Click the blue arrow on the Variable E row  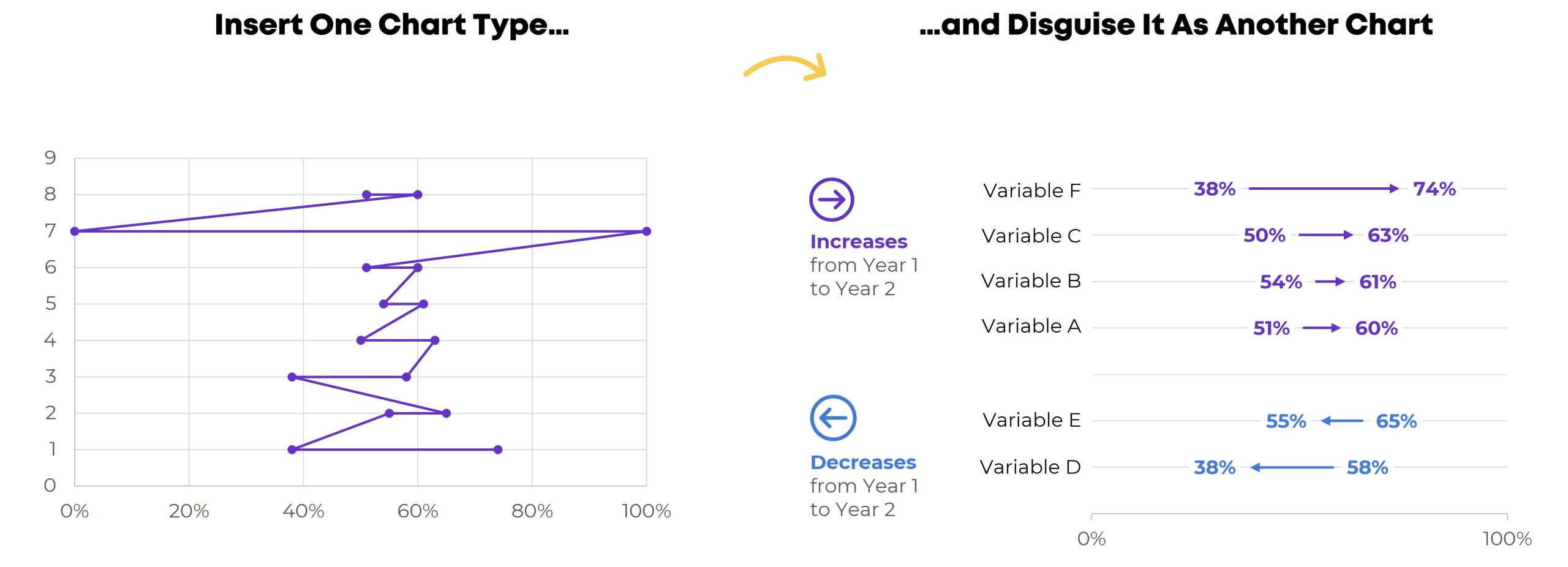[1341, 421]
